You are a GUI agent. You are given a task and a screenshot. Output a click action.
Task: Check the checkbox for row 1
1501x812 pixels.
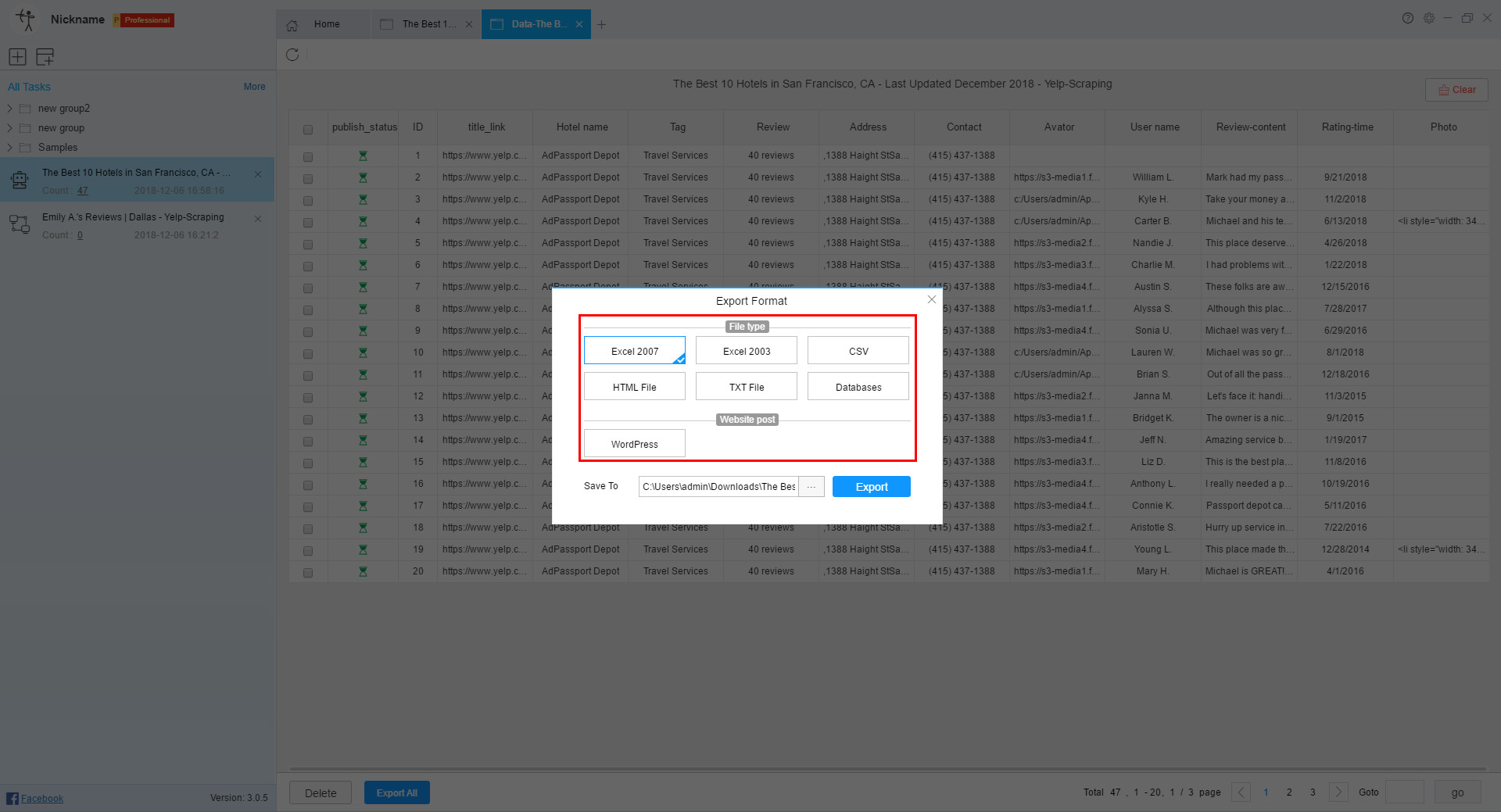click(x=308, y=157)
